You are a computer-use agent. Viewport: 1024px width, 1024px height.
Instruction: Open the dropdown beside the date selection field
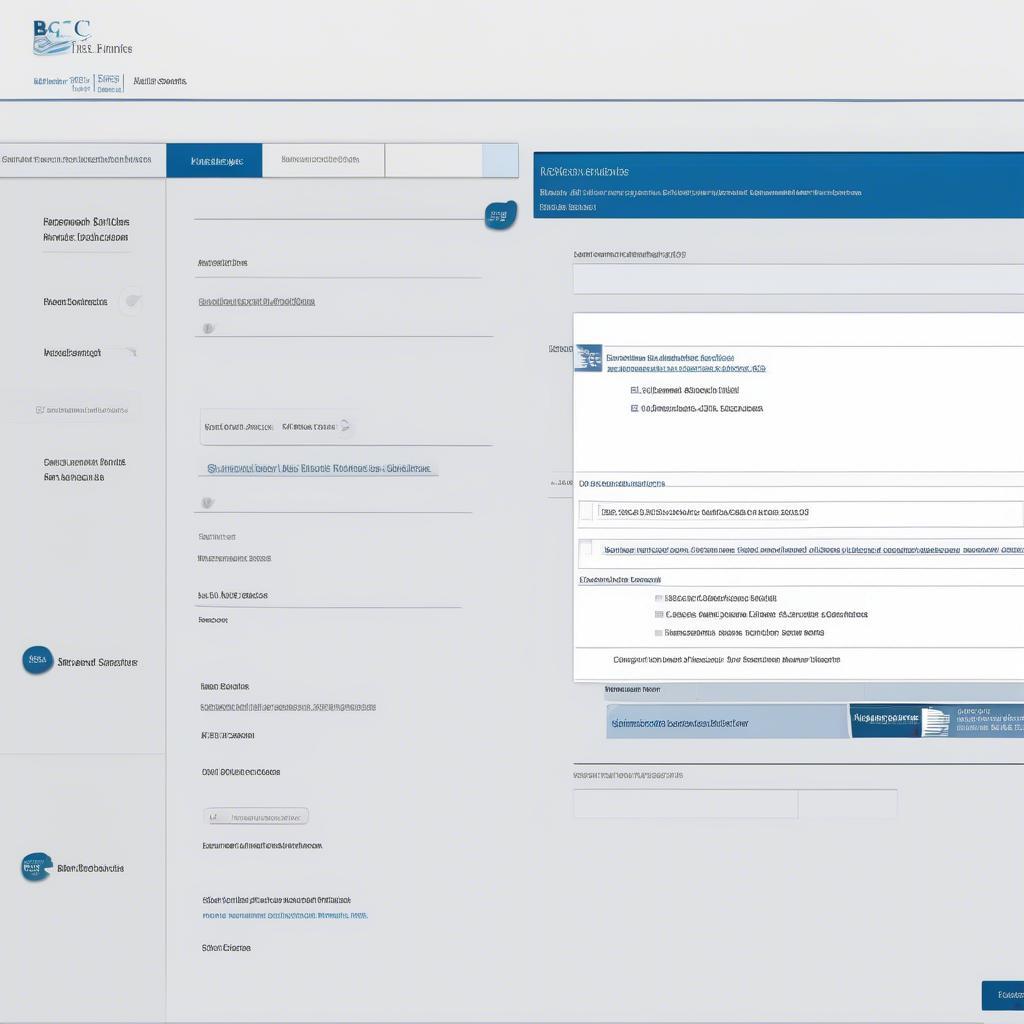[345, 426]
